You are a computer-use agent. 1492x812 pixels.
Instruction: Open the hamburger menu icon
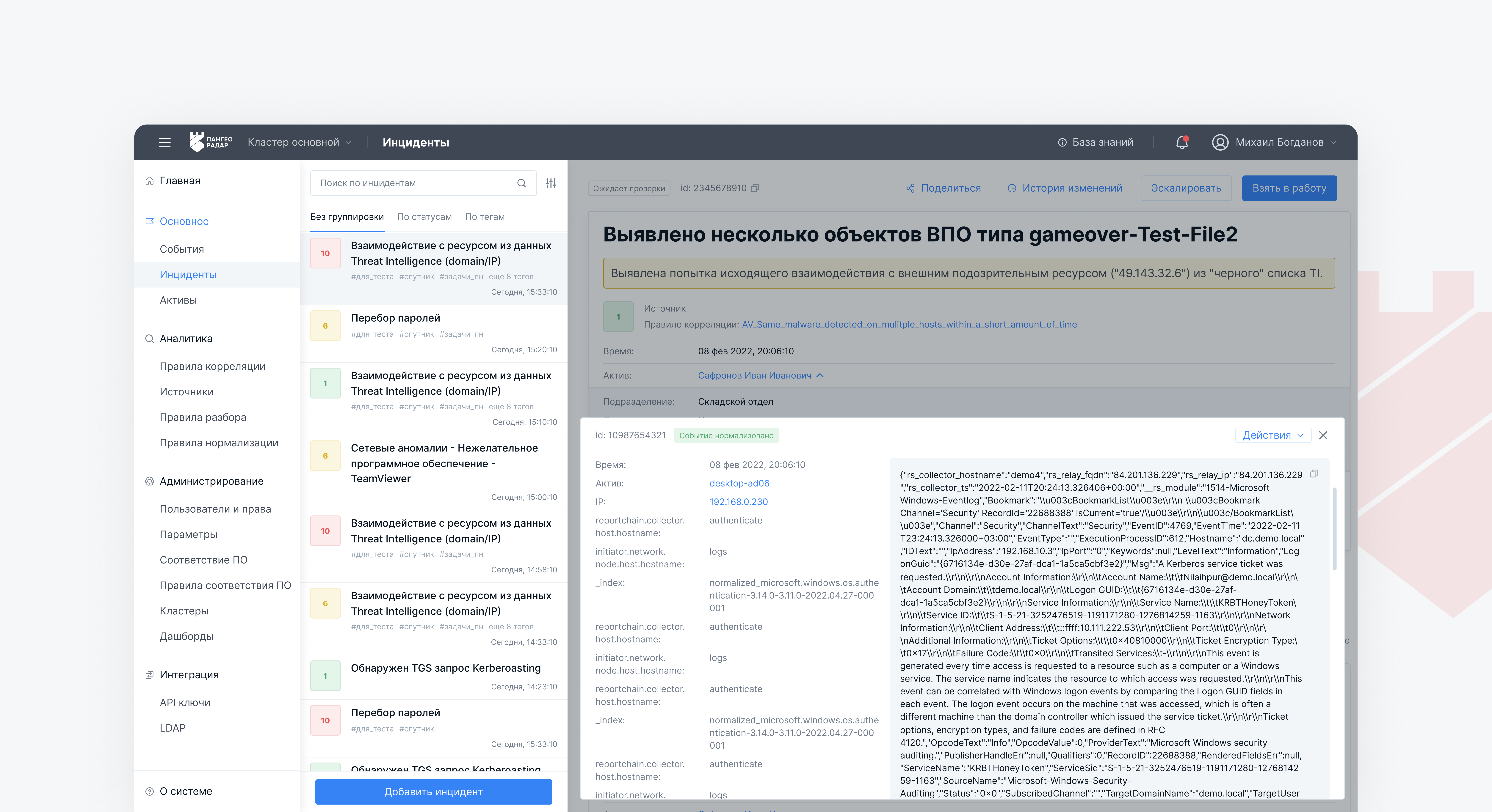[x=164, y=142]
